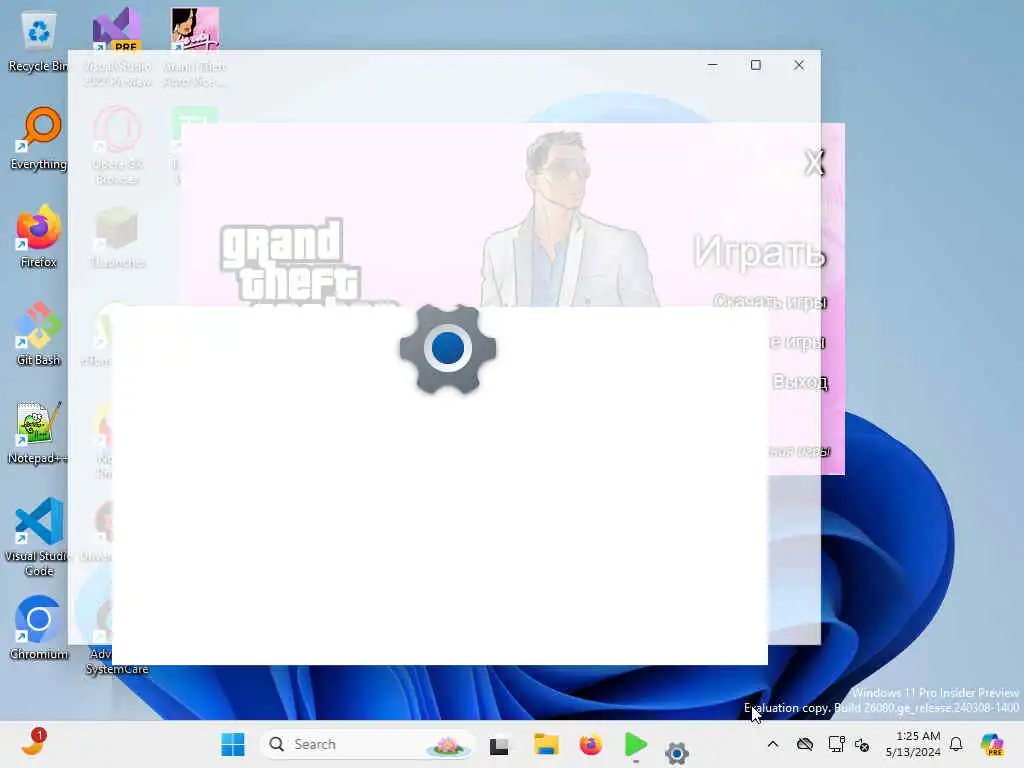1024x768 pixels.
Task: Open the clock showing 1:25 AM
Action: tap(913, 744)
